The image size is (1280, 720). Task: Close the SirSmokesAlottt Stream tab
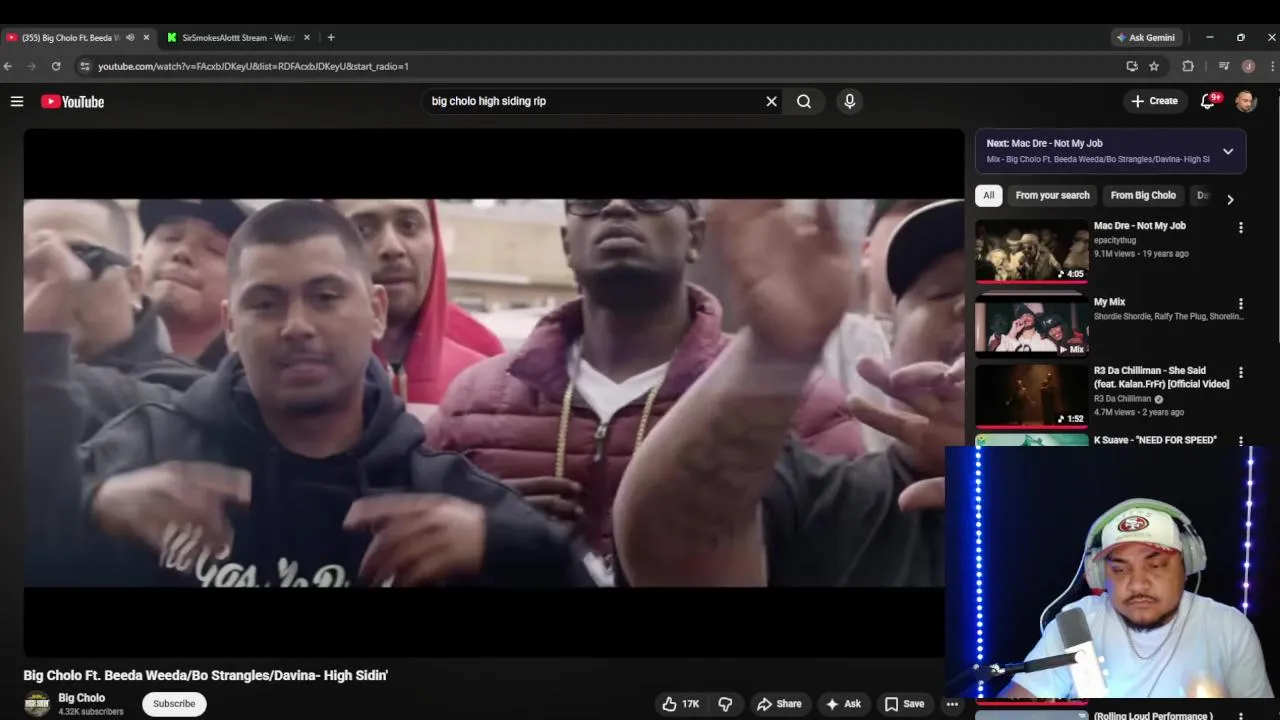307,38
